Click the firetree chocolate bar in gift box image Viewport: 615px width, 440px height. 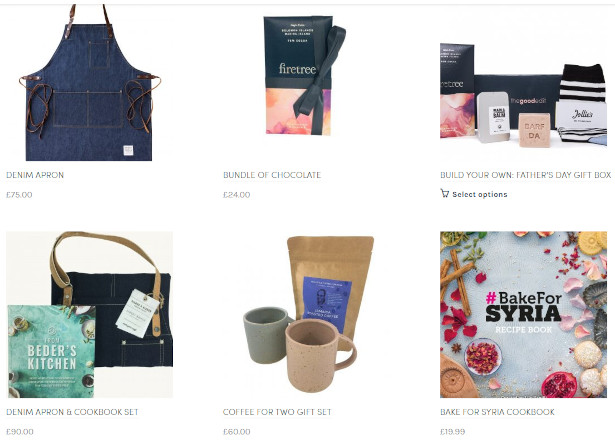(457, 91)
